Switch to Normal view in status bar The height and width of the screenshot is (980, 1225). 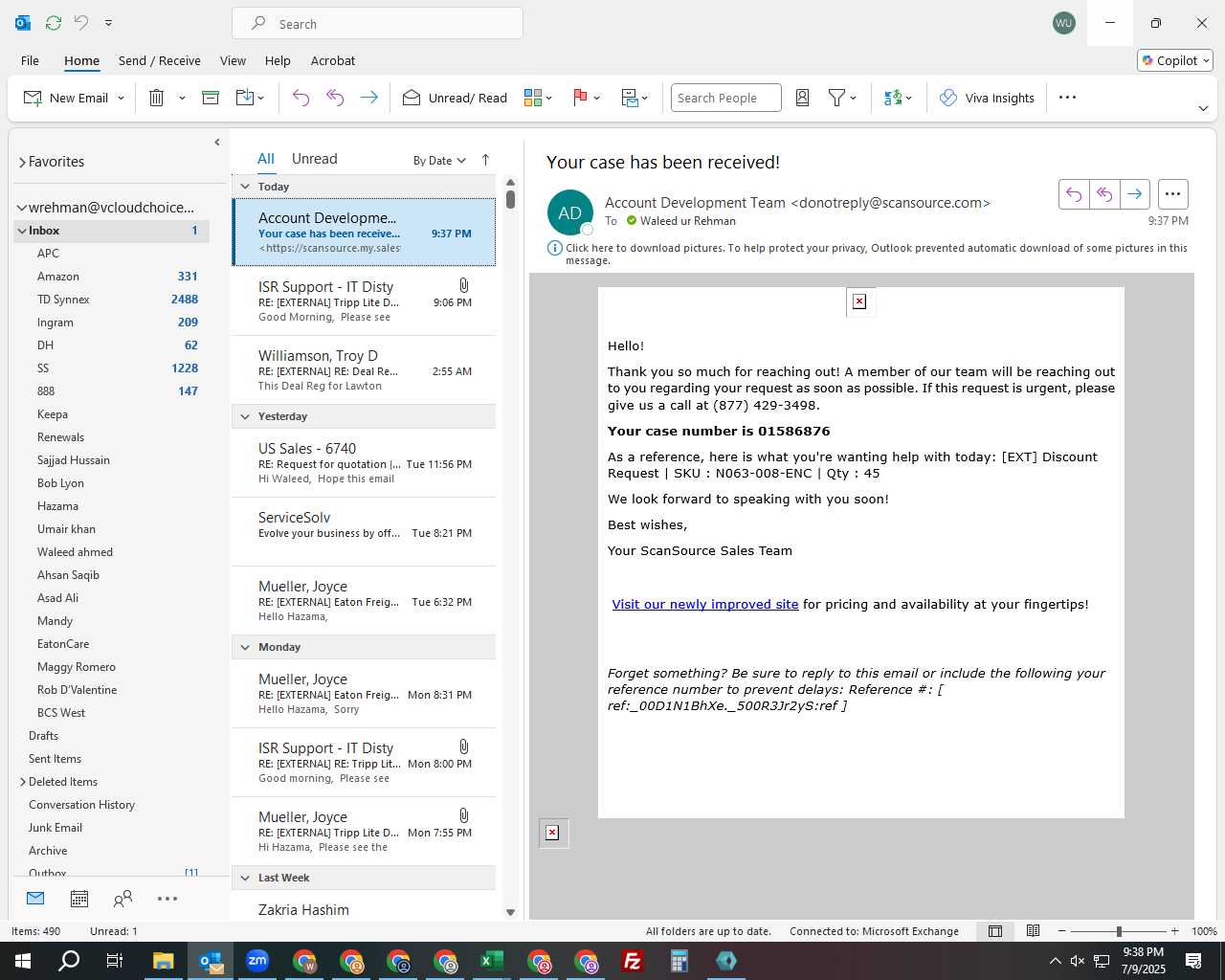click(x=995, y=931)
